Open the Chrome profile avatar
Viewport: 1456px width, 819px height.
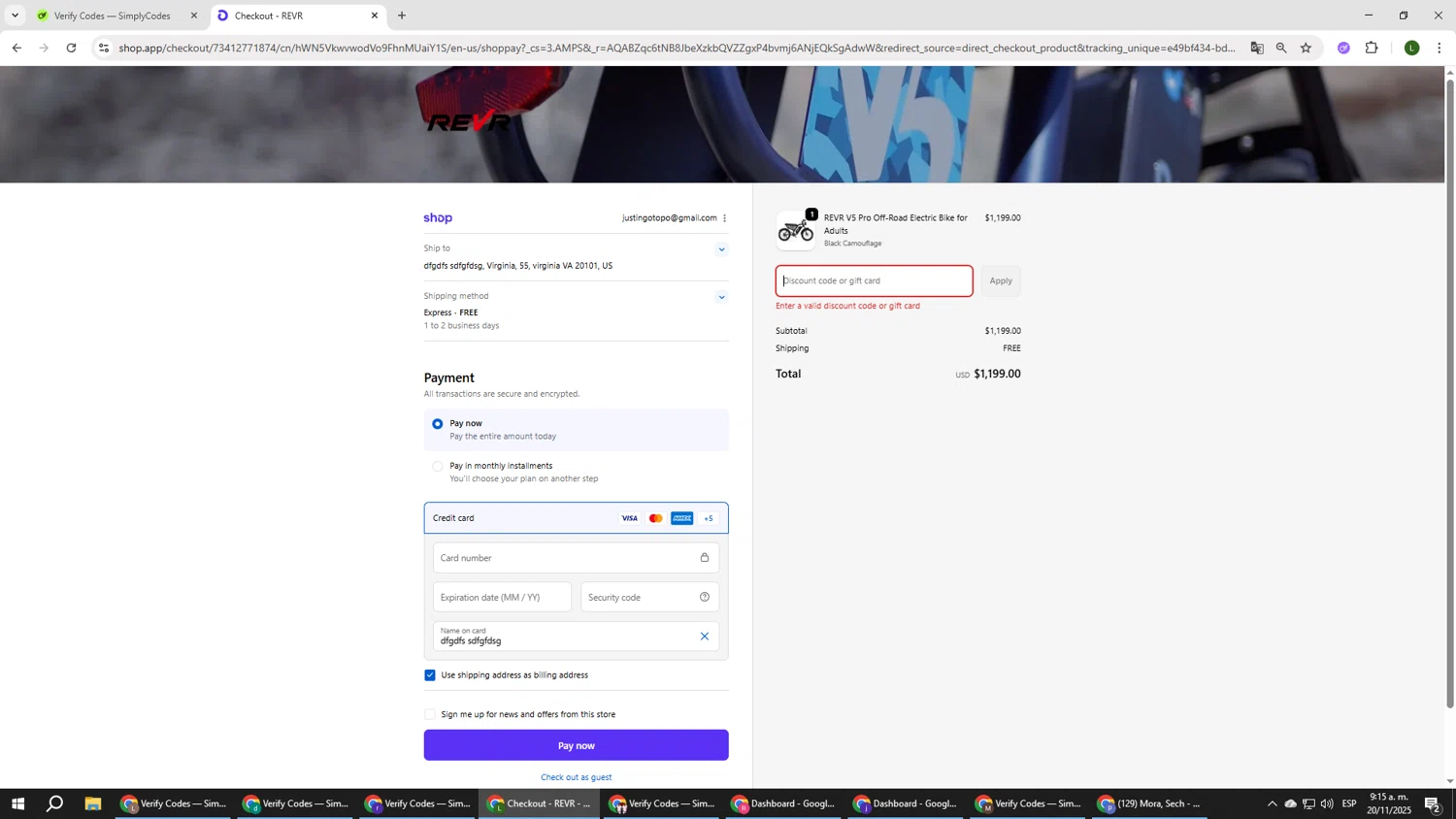click(x=1412, y=48)
